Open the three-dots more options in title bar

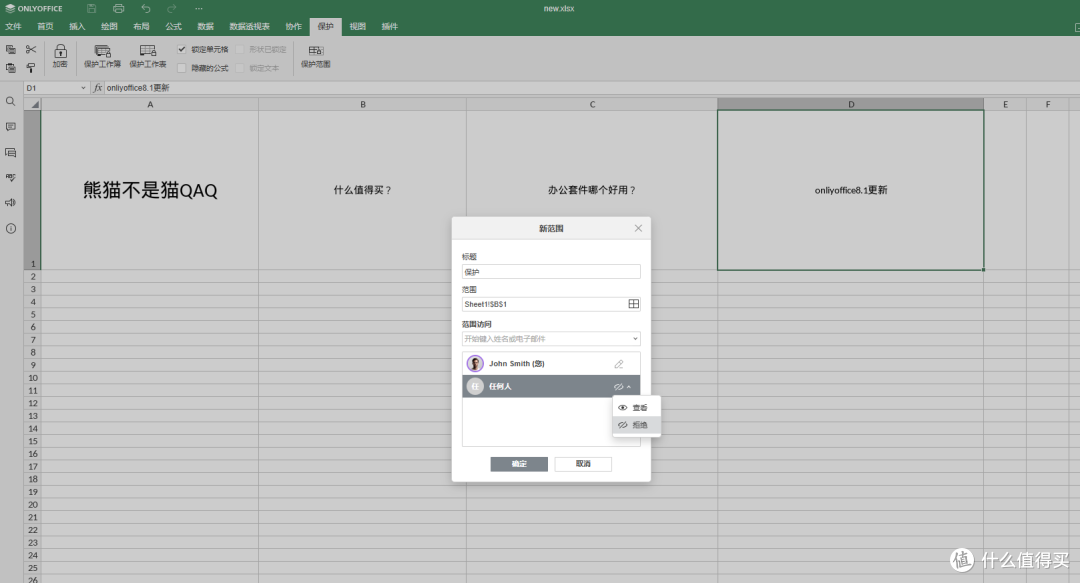point(198,8)
